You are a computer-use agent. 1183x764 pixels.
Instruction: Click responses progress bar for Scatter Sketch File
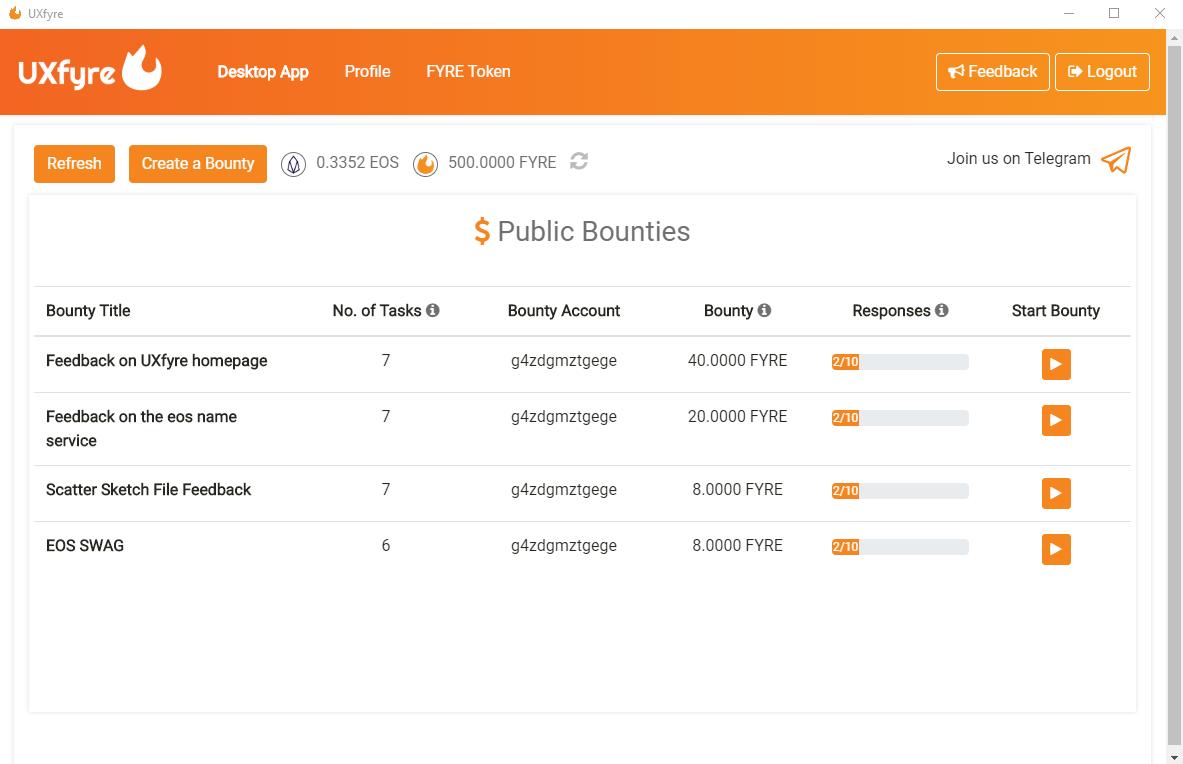click(900, 491)
